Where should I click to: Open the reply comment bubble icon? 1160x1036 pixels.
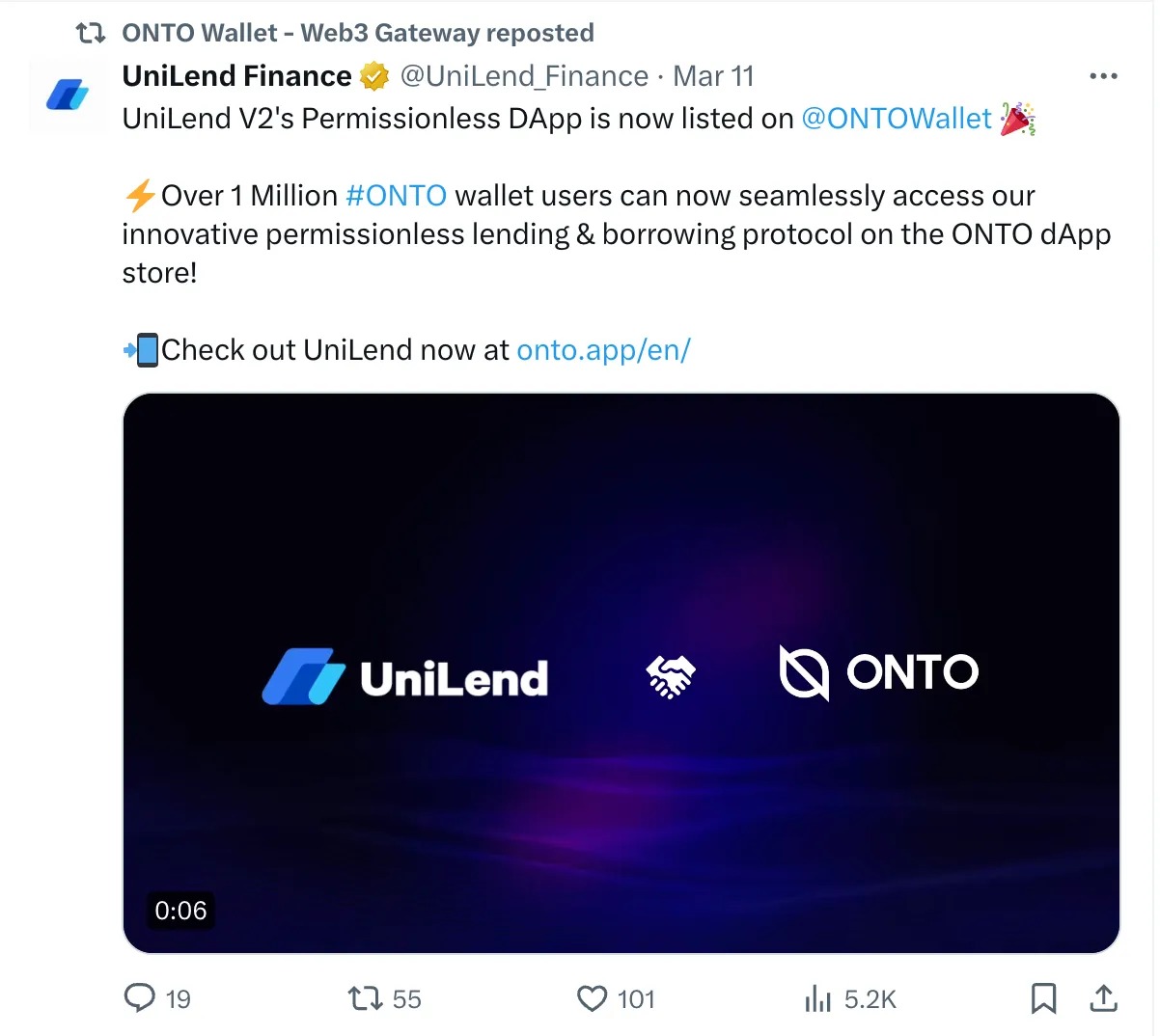[x=140, y=997]
